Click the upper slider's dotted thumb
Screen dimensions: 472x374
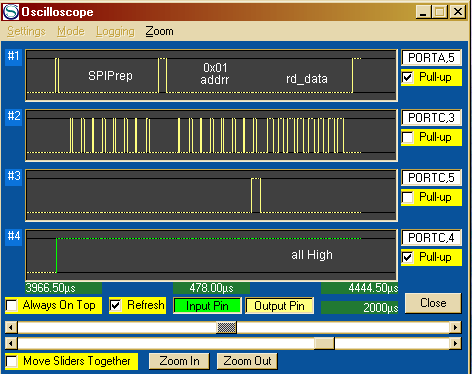[227, 327]
